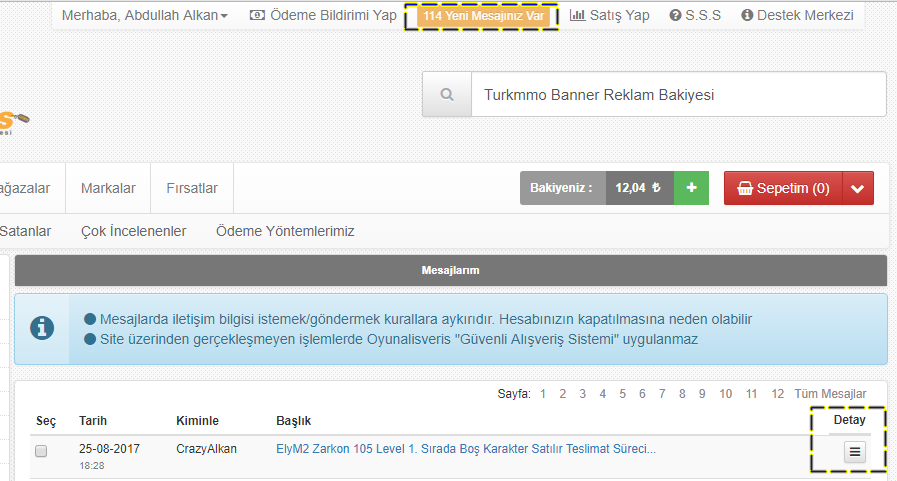This screenshot has height=481, width=897.
Task: Click the Detay column header
Action: (850, 420)
